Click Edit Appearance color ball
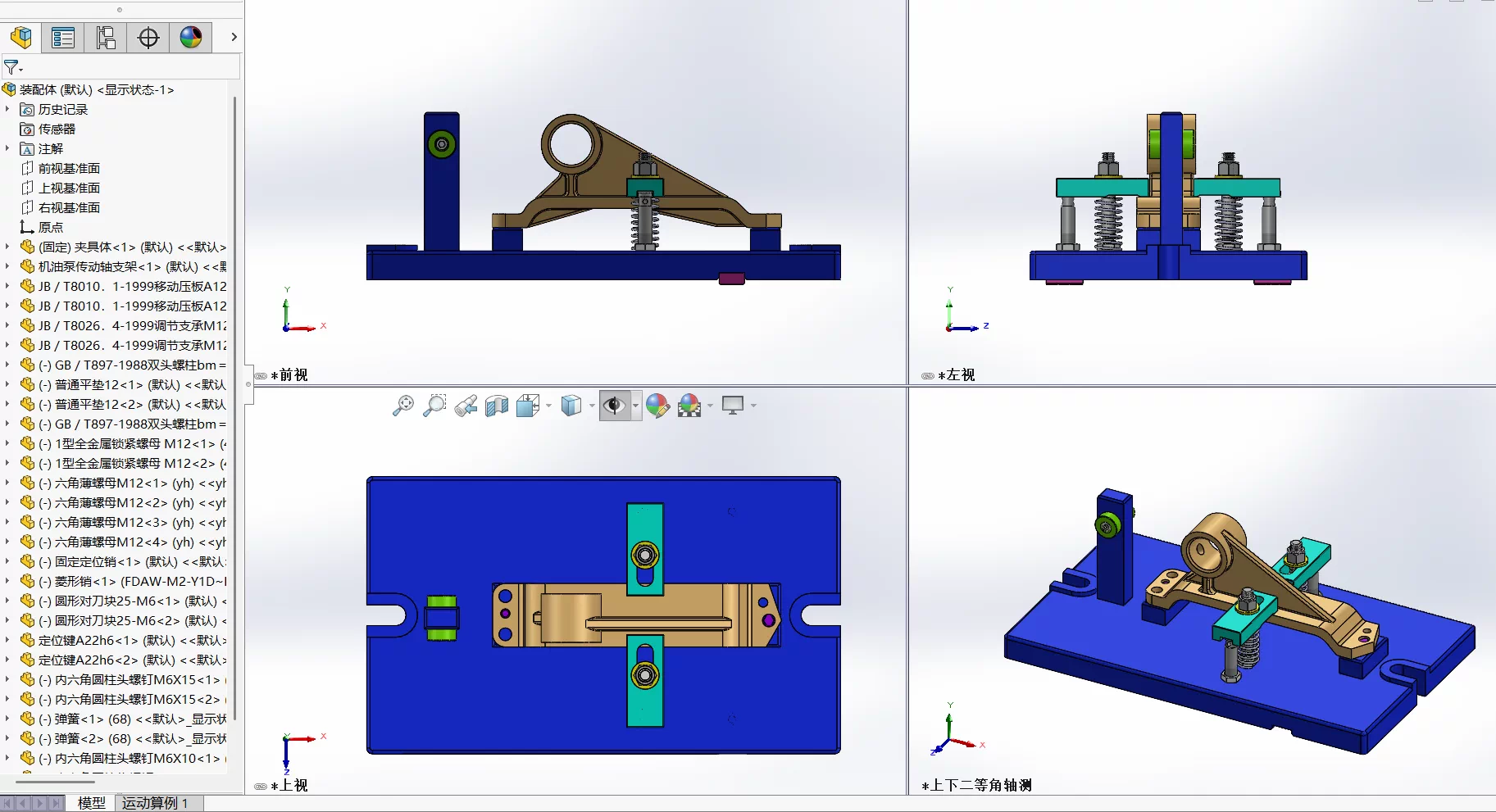Screen dimensions: 1496x812 pos(657,406)
